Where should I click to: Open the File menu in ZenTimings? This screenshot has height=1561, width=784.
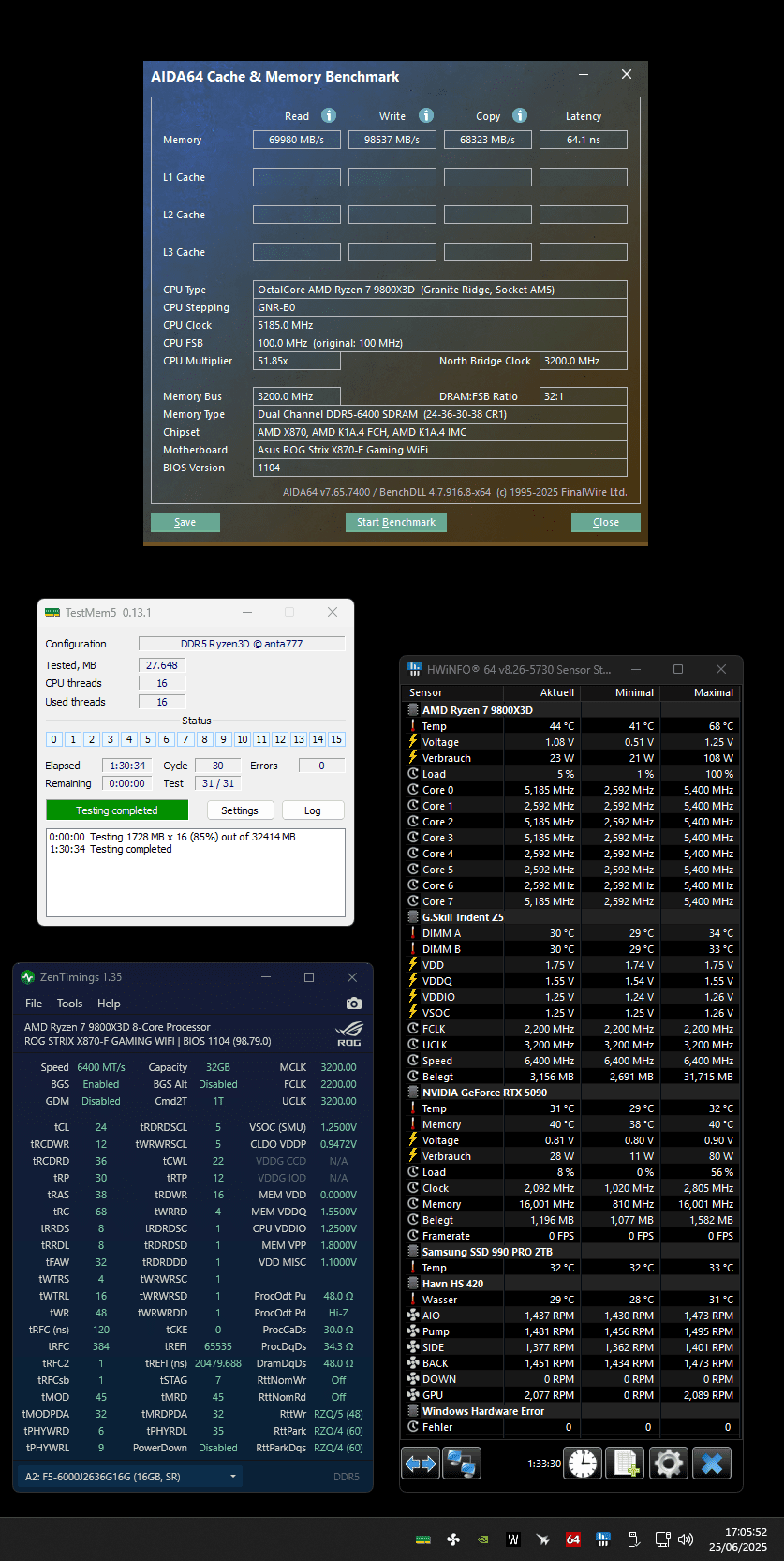(34, 1003)
